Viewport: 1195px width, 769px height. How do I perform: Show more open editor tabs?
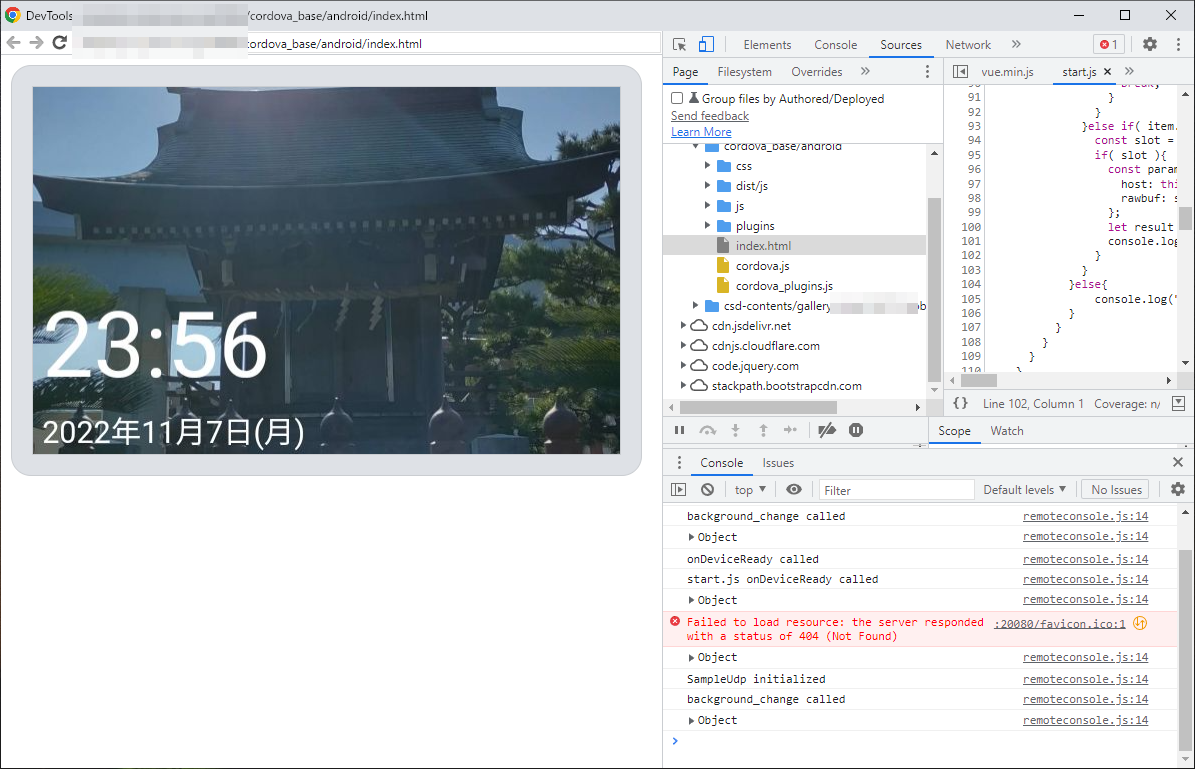pos(1129,71)
